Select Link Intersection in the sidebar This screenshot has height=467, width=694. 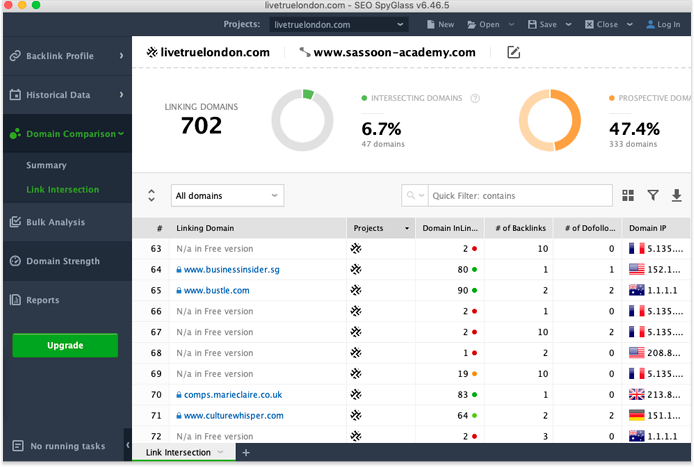click(x=62, y=189)
